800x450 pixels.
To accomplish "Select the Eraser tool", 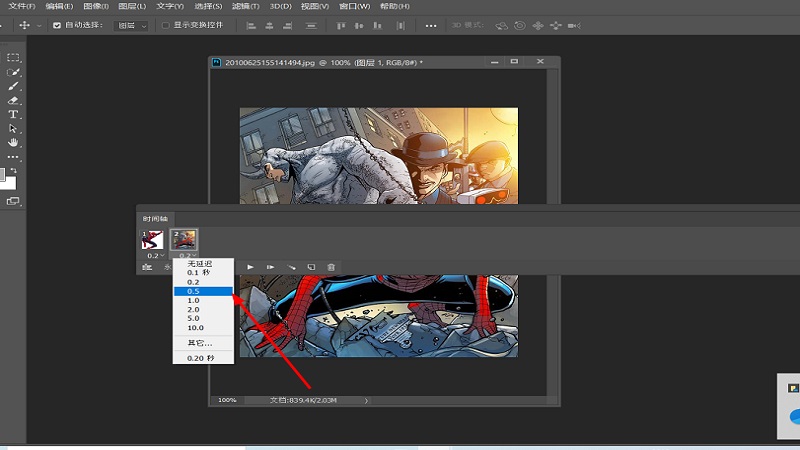I will coord(13,101).
